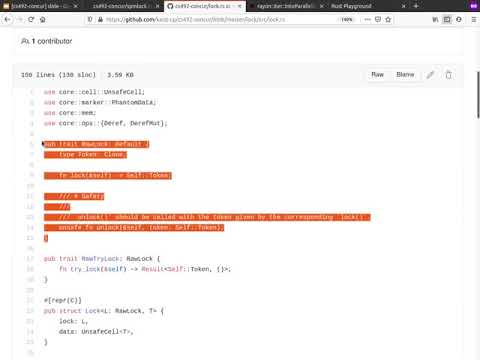Click the browser forward arrow
The height and width of the screenshot is (360, 480).
[20, 20]
